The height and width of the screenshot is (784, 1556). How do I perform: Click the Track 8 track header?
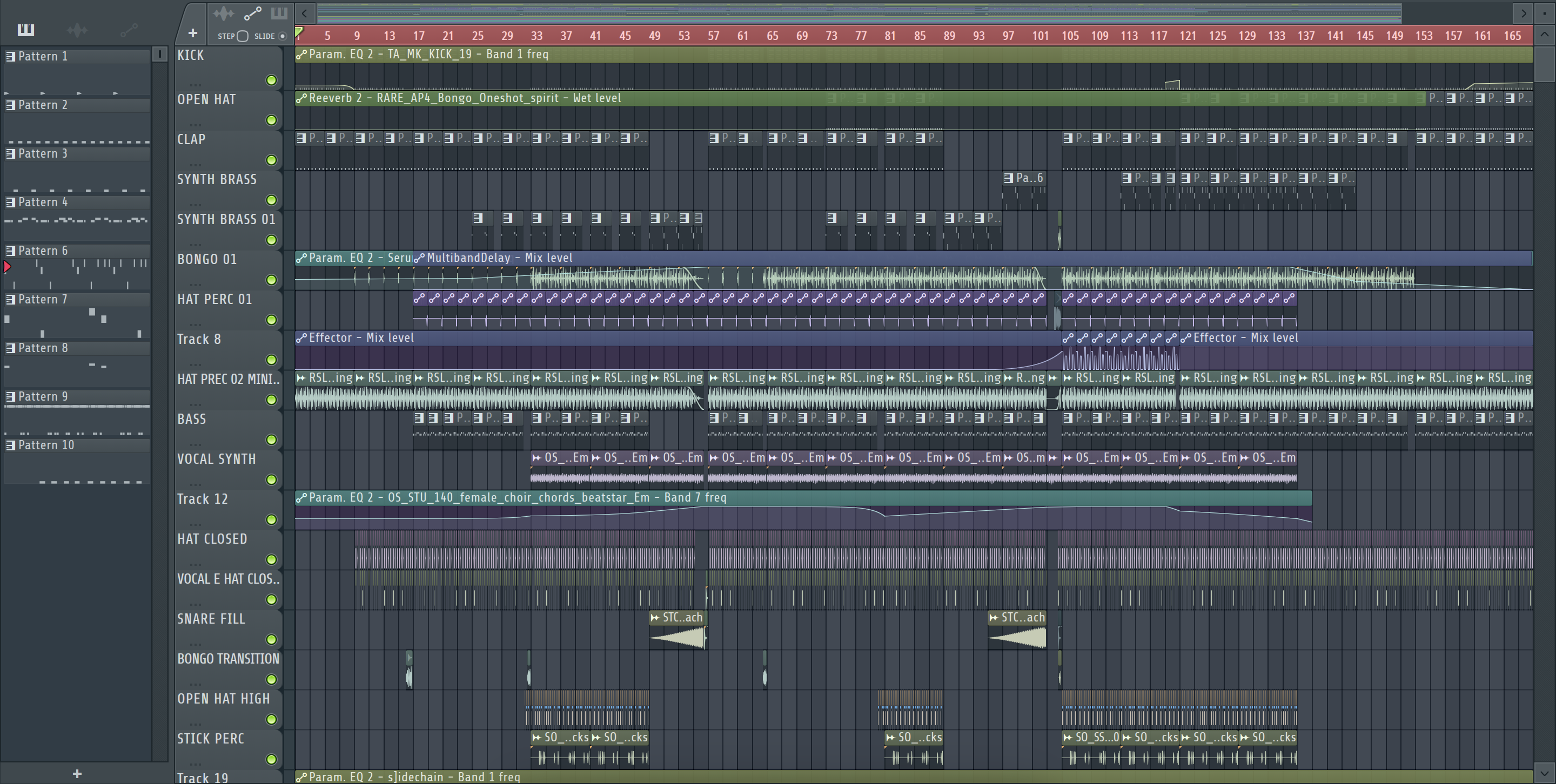point(229,350)
